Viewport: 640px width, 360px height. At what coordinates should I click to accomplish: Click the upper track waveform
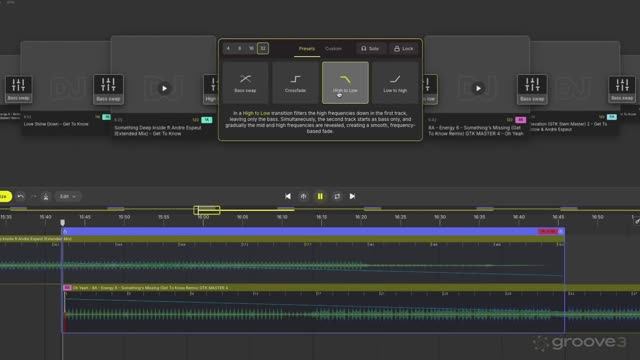tap(282, 266)
